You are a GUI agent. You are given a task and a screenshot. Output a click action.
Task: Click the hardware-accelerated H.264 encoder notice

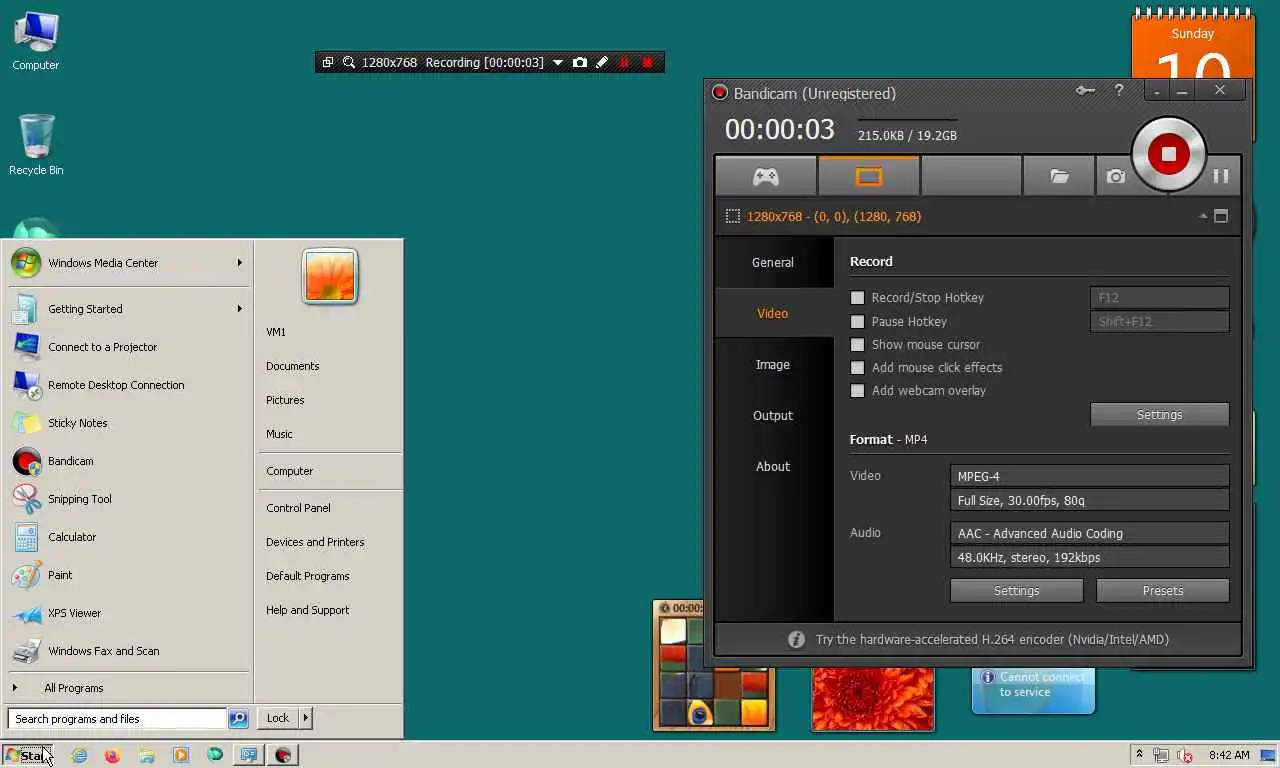click(x=979, y=639)
